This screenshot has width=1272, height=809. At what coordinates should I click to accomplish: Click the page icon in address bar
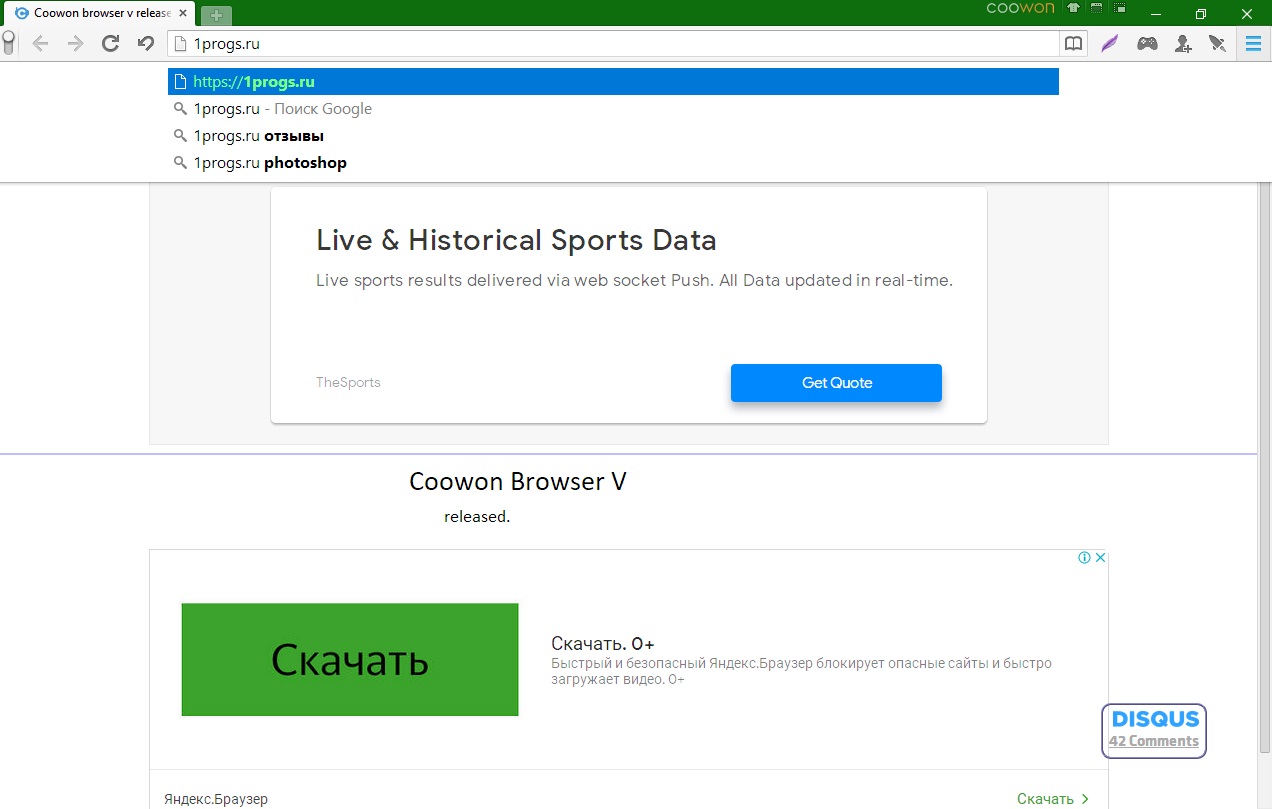click(x=180, y=43)
